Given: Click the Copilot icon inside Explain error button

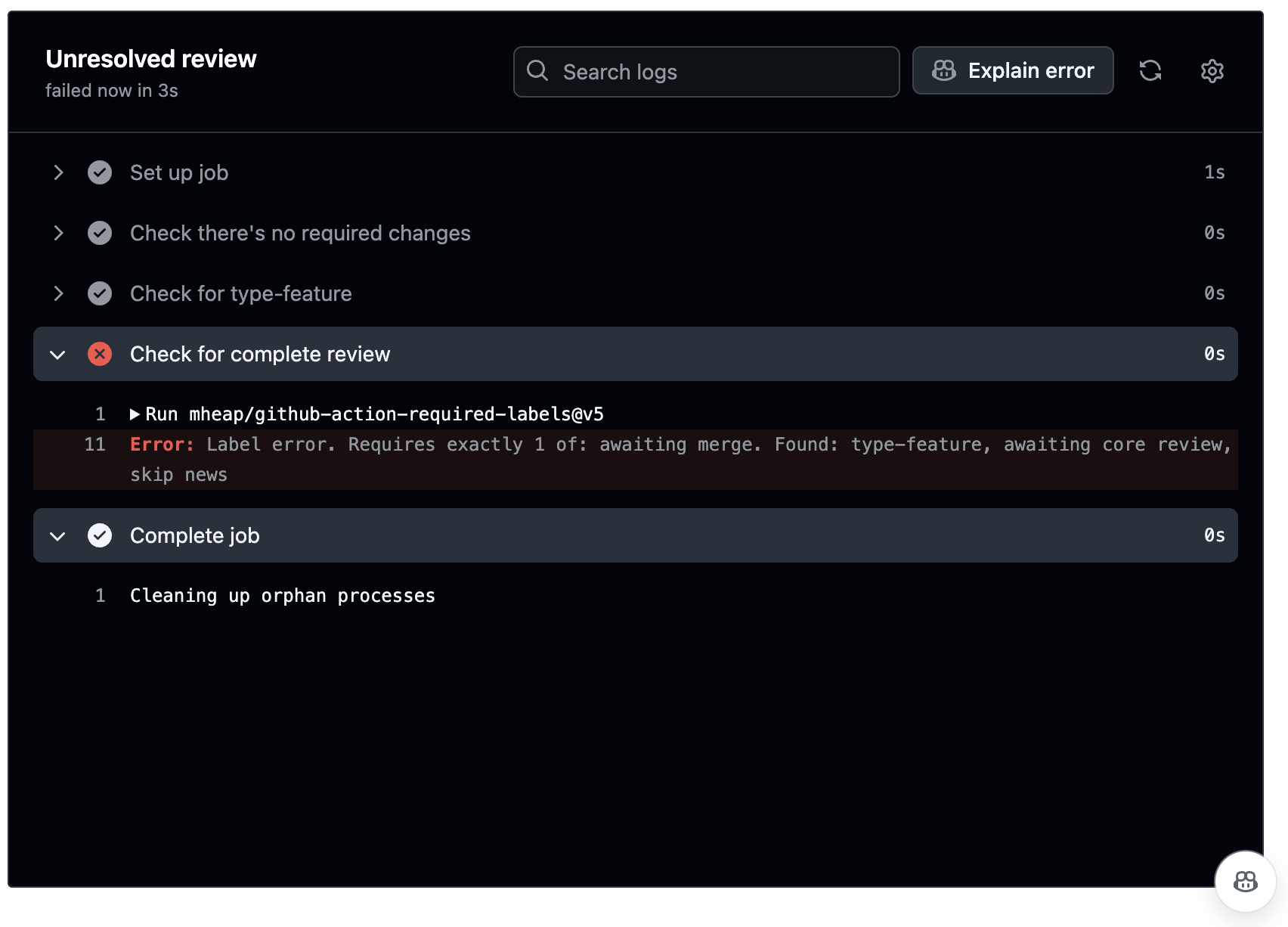Looking at the screenshot, I should pos(943,70).
